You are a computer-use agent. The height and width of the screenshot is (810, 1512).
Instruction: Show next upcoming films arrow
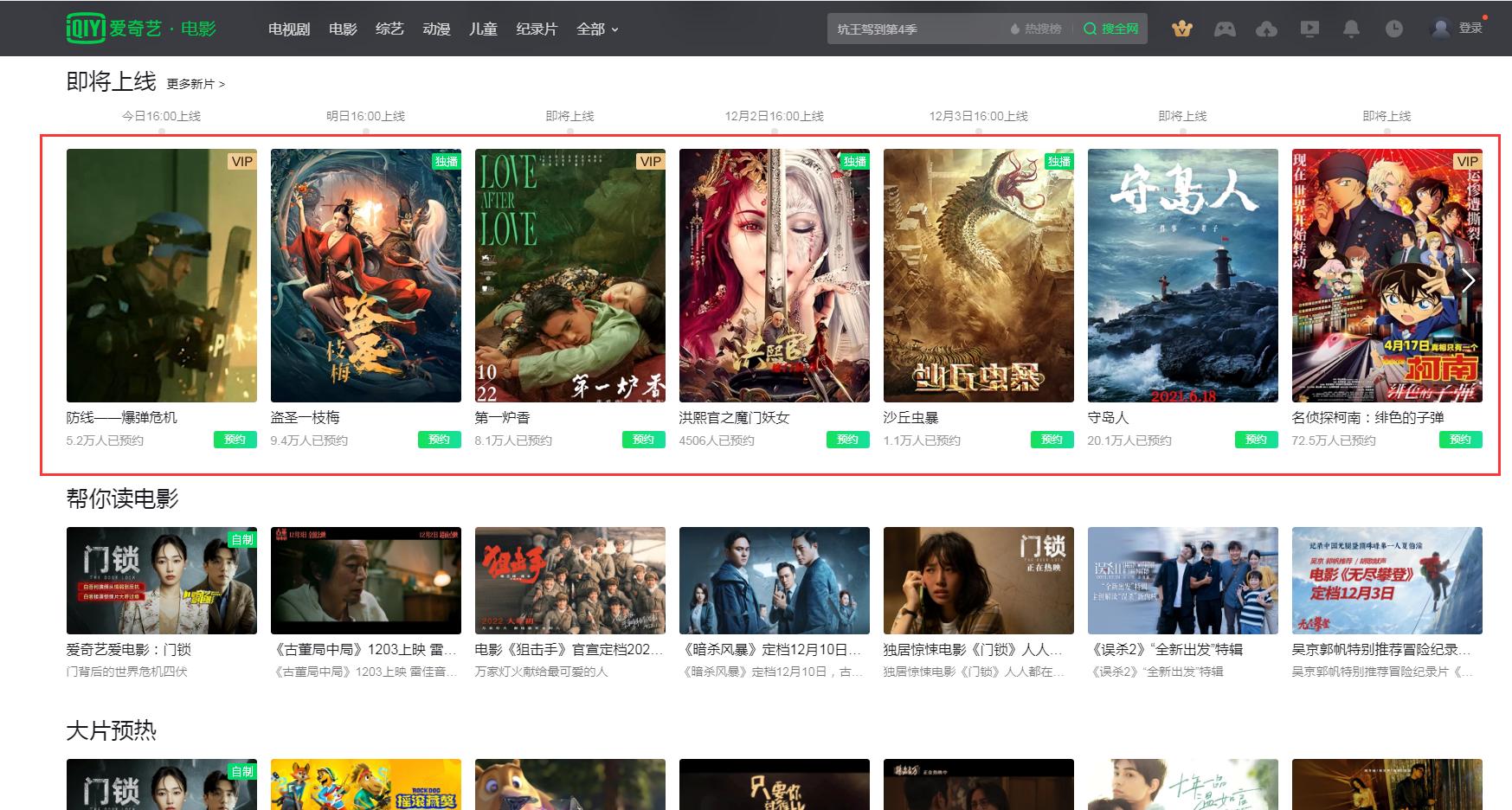(1468, 280)
